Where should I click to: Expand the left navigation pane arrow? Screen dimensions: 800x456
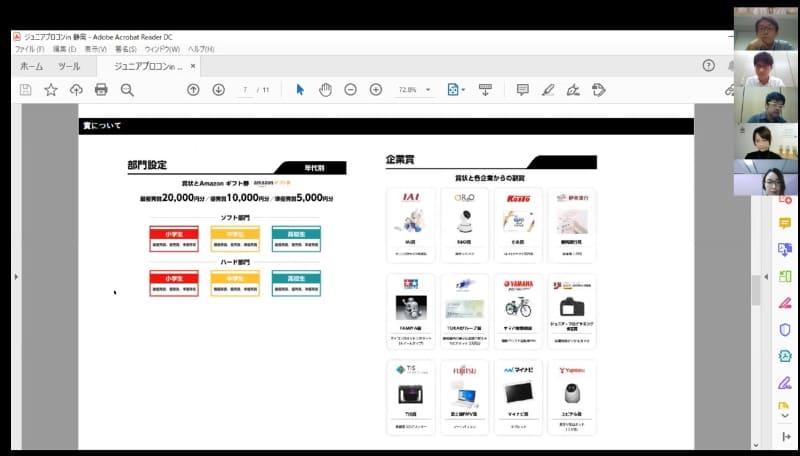point(16,276)
